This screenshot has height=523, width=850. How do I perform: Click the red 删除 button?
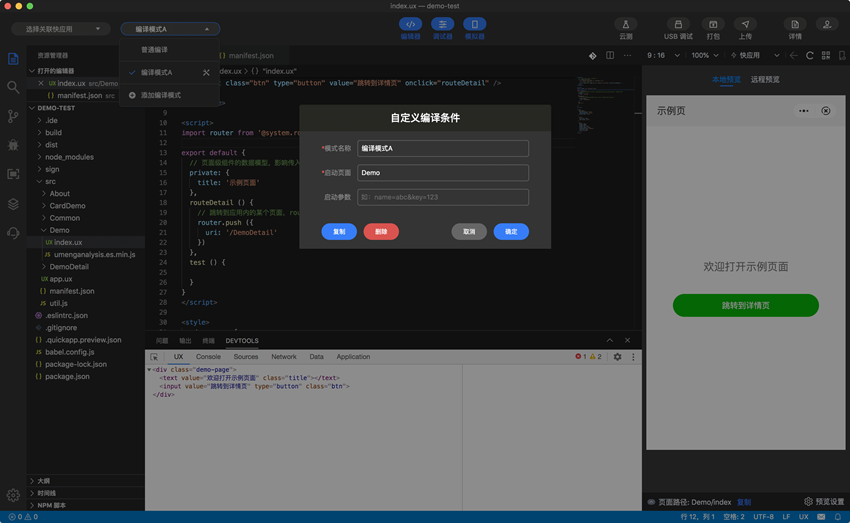381,232
